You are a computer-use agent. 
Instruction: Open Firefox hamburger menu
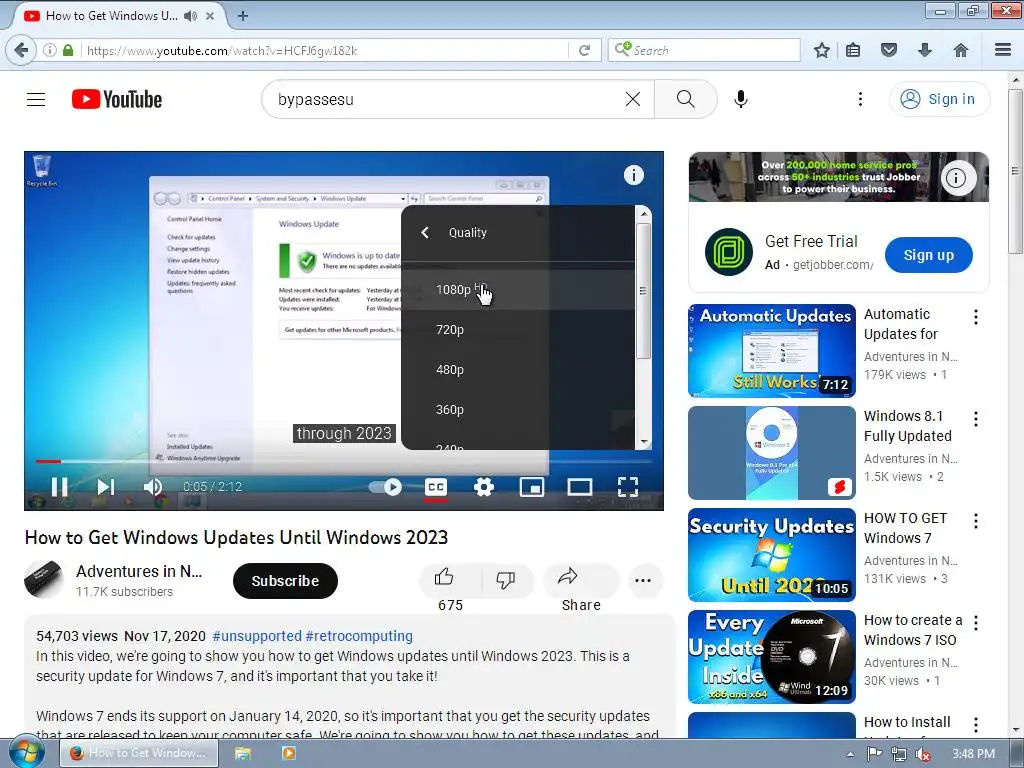tap(1003, 50)
